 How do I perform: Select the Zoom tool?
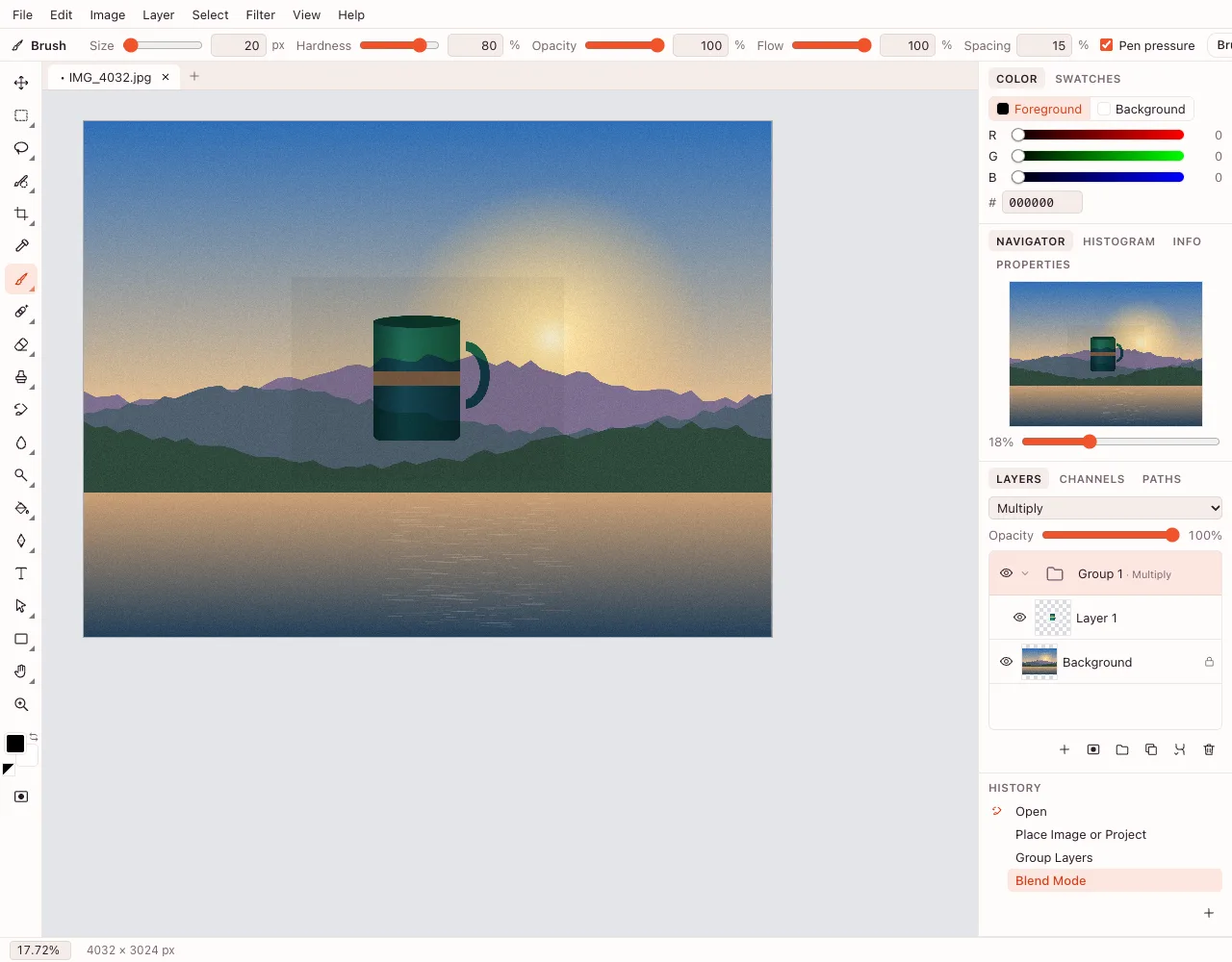tap(21, 704)
